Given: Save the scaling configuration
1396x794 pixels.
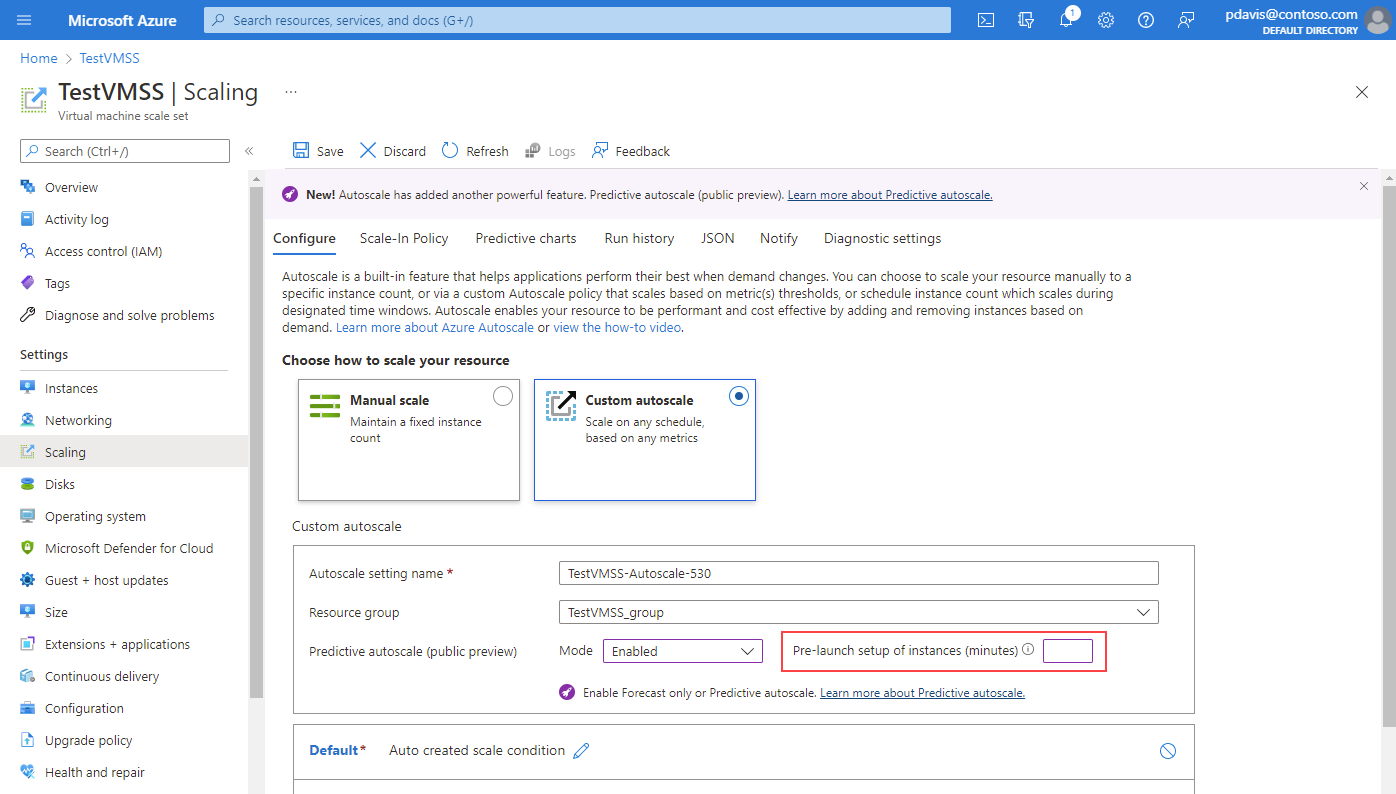Looking at the screenshot, I should click(x=317, y=150).
